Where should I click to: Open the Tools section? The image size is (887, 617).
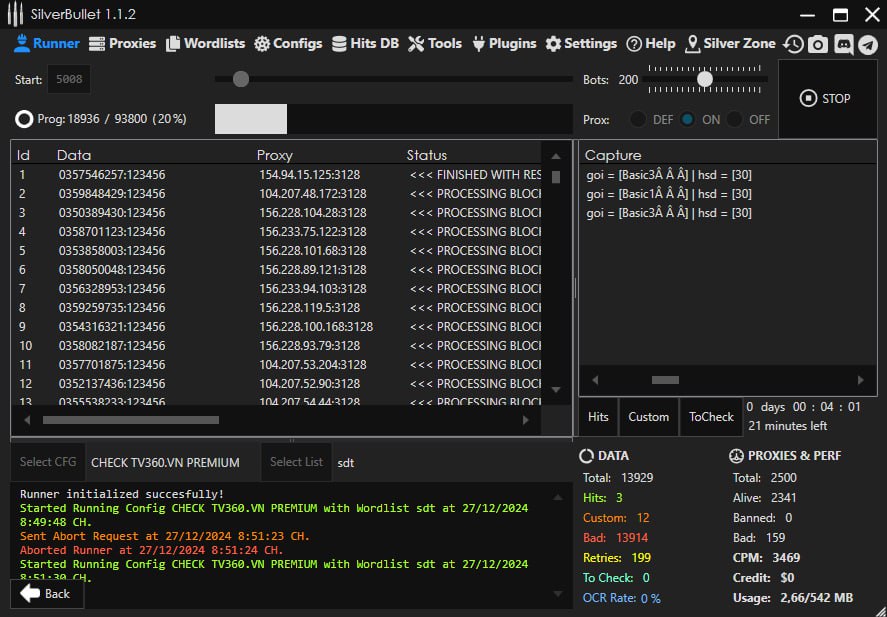click(435, 43)
